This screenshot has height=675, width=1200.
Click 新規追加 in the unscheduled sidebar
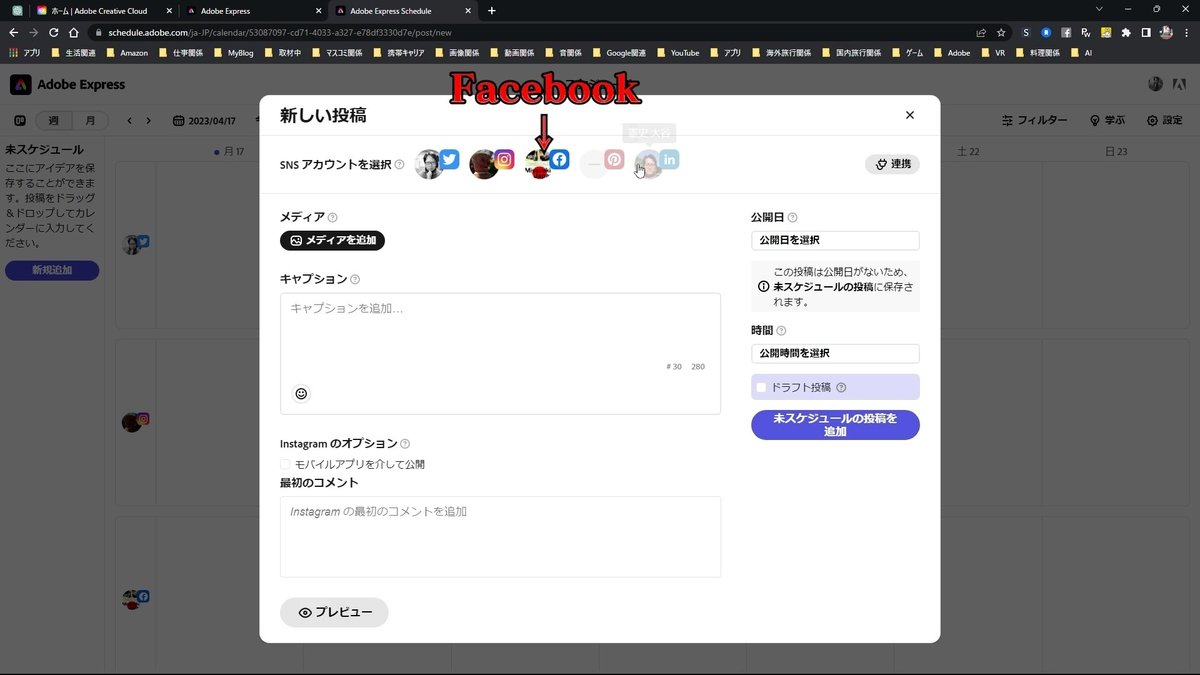click(x=52, y=270)
